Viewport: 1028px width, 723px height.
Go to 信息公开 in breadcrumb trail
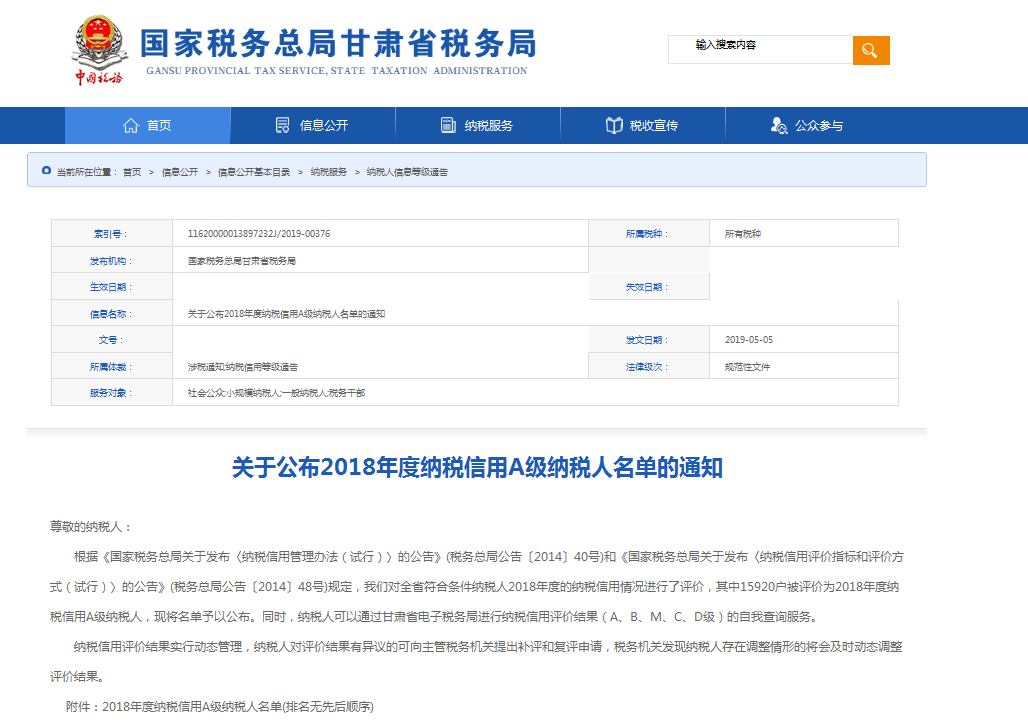click(180, 172)
